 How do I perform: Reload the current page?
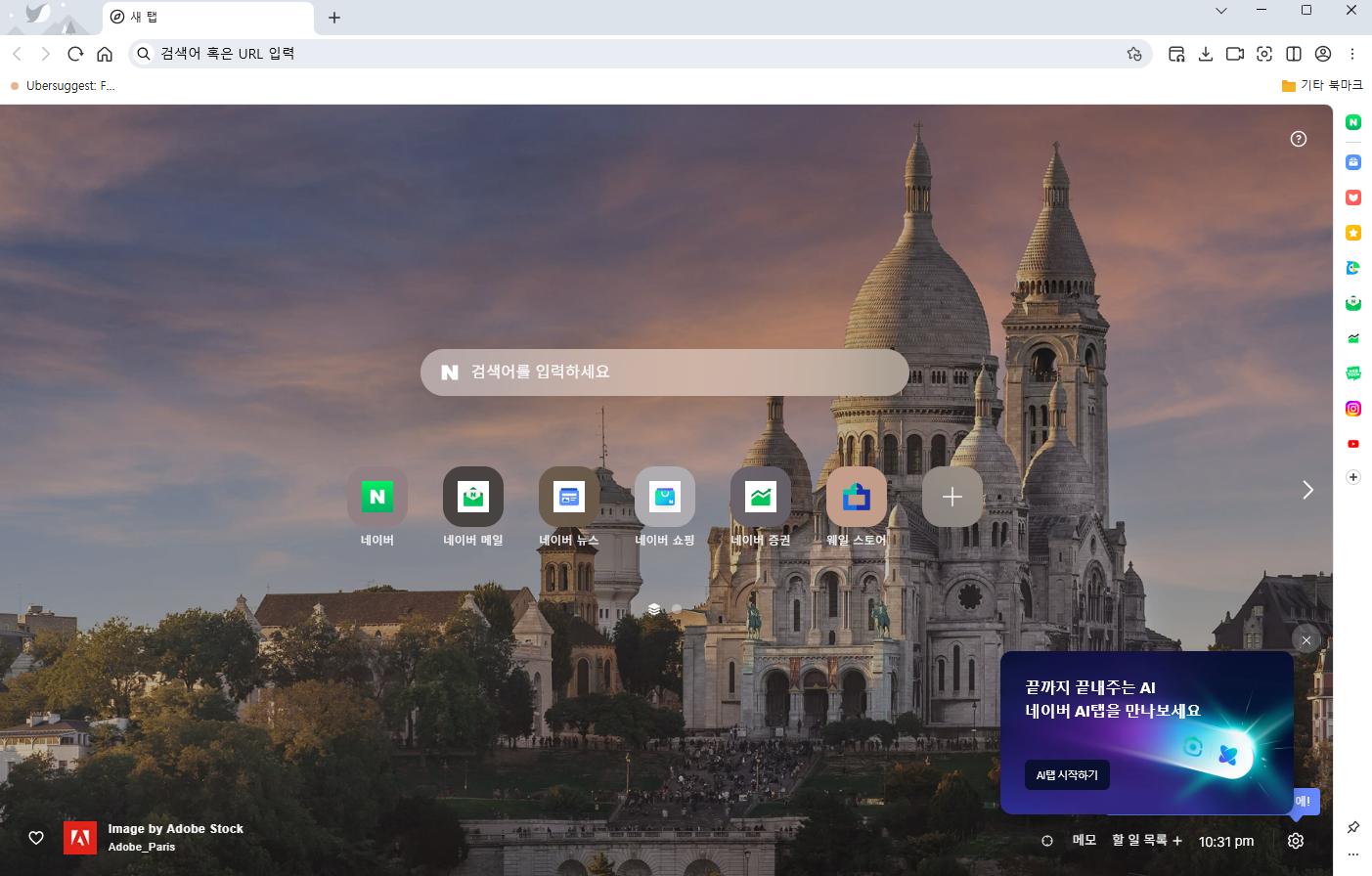click(75, 54)
